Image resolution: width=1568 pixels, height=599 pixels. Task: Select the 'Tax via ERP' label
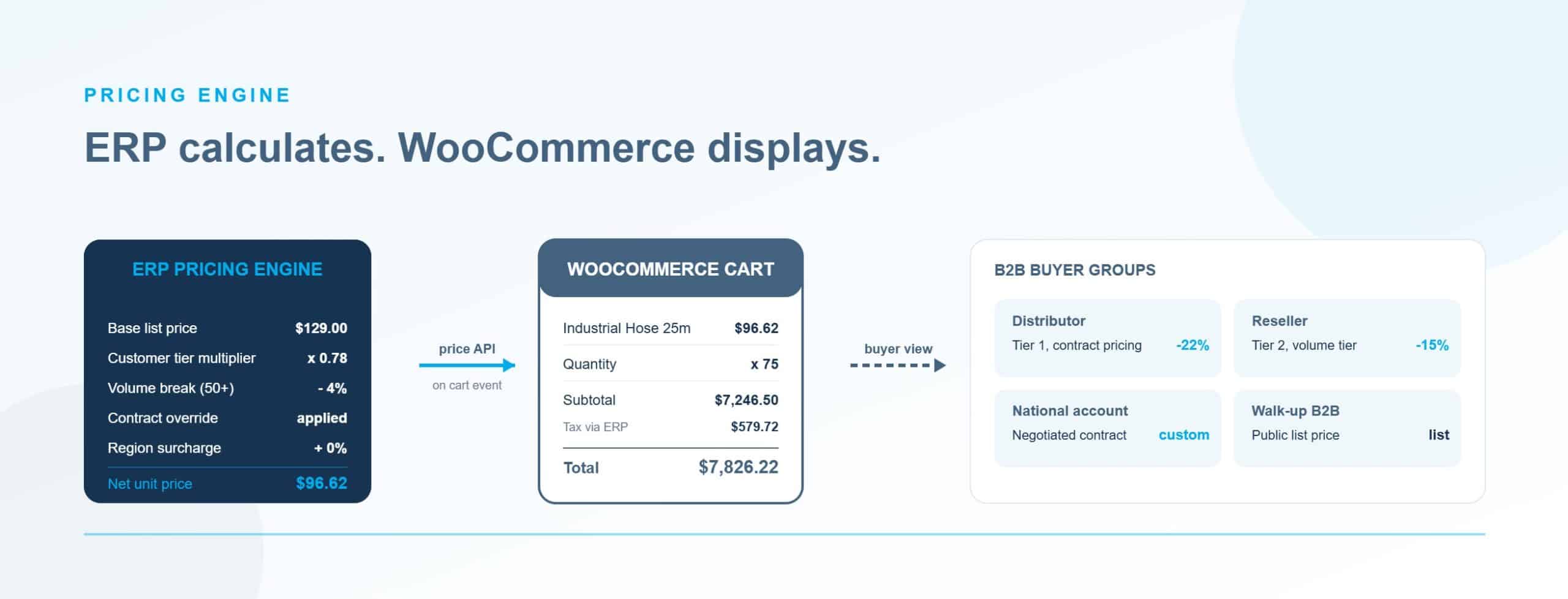click(595, 427)
